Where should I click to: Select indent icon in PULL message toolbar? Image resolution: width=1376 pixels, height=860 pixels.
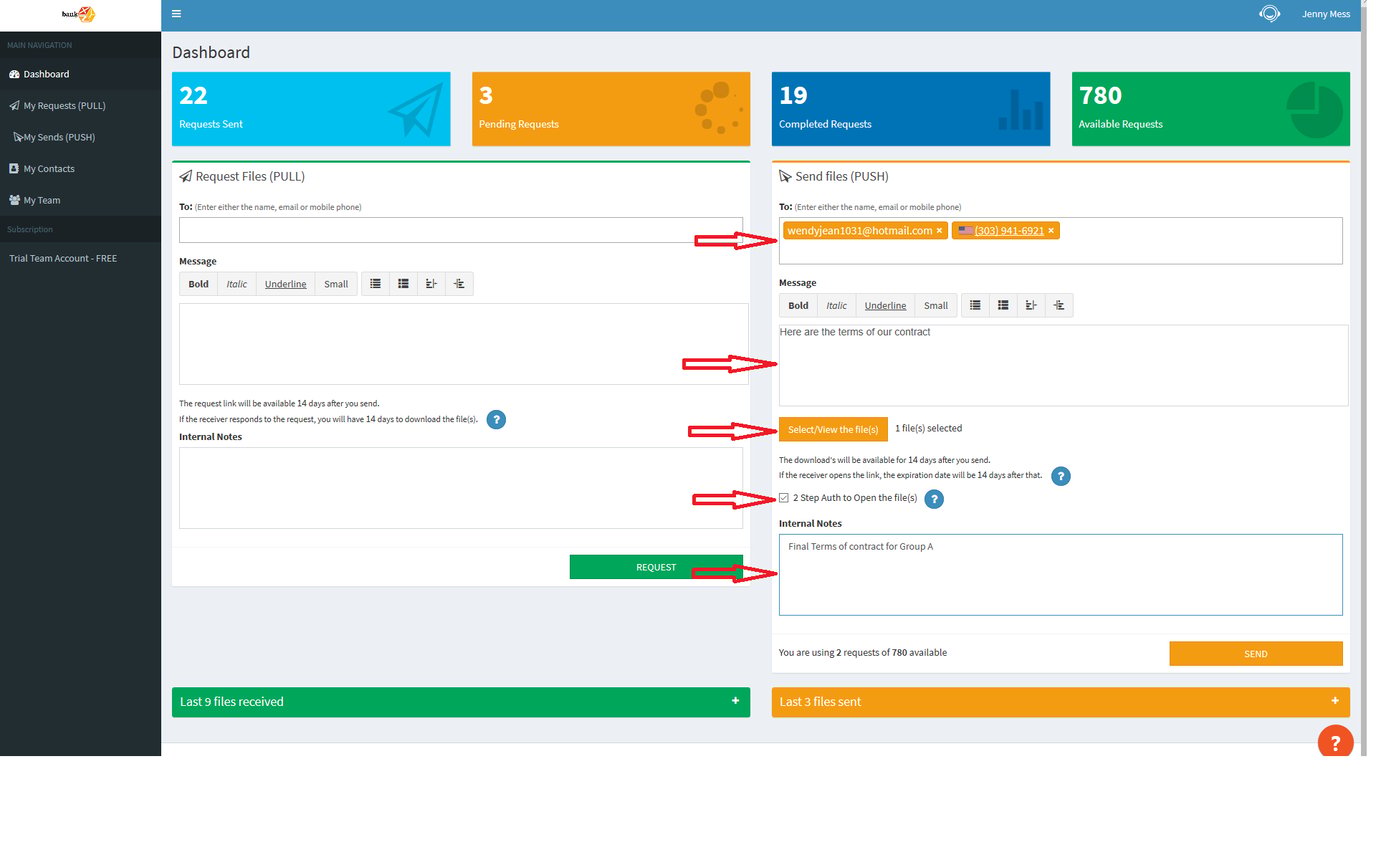click(x=459, y=284)
